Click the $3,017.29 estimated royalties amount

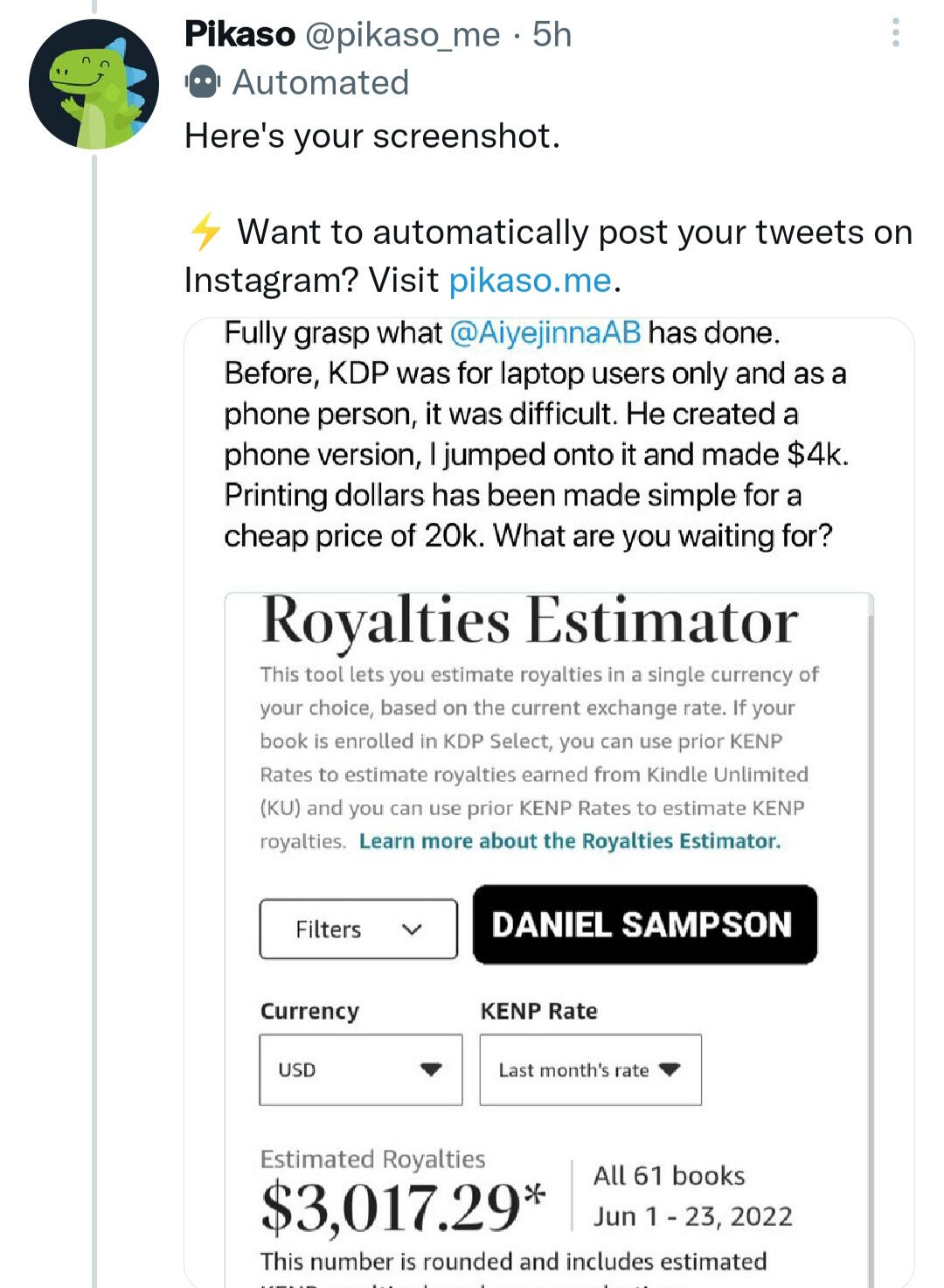[404, 1208]
